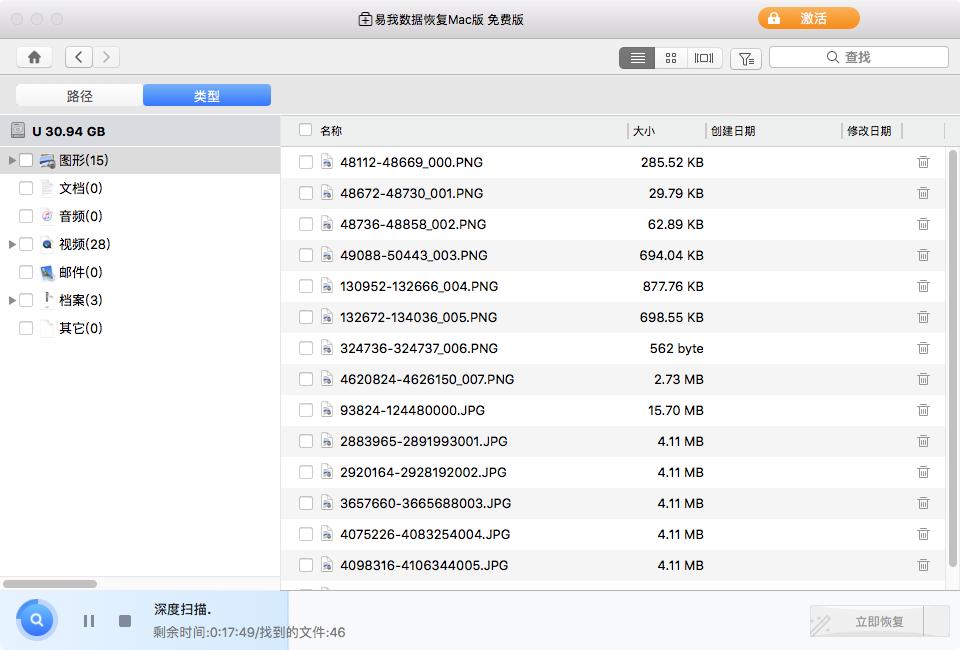Check the select-all checkbox beside 名称 header

click(306, 130)
